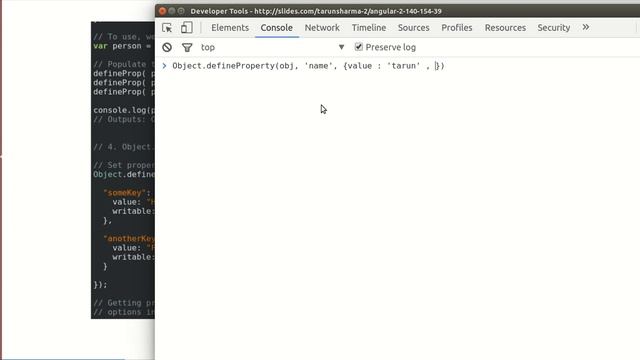640x360 pixels.
Task: Click 'Preserve log' label text
Action: (x=391, y=47)
